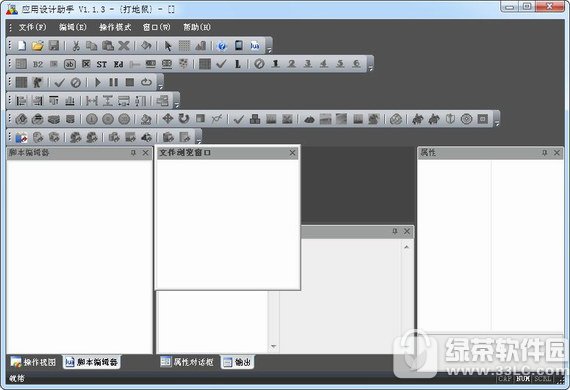Screen dimensions: 570x390
Task: Click the align left edges icon
Action: 21,101
